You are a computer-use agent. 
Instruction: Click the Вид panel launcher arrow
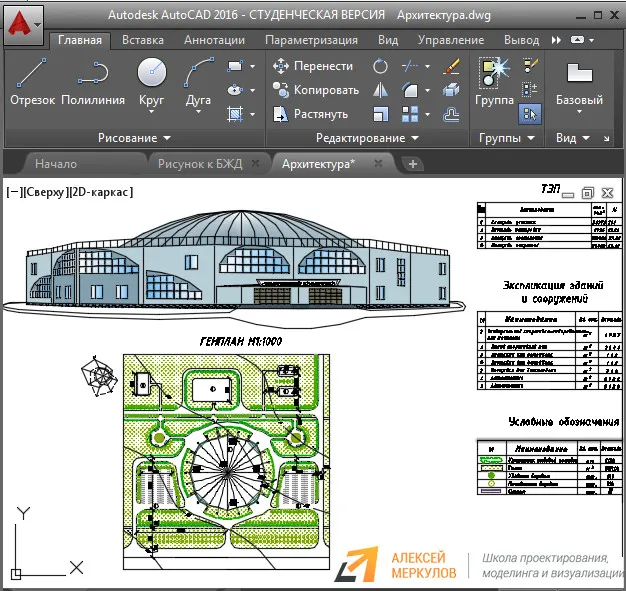(606, 139)
